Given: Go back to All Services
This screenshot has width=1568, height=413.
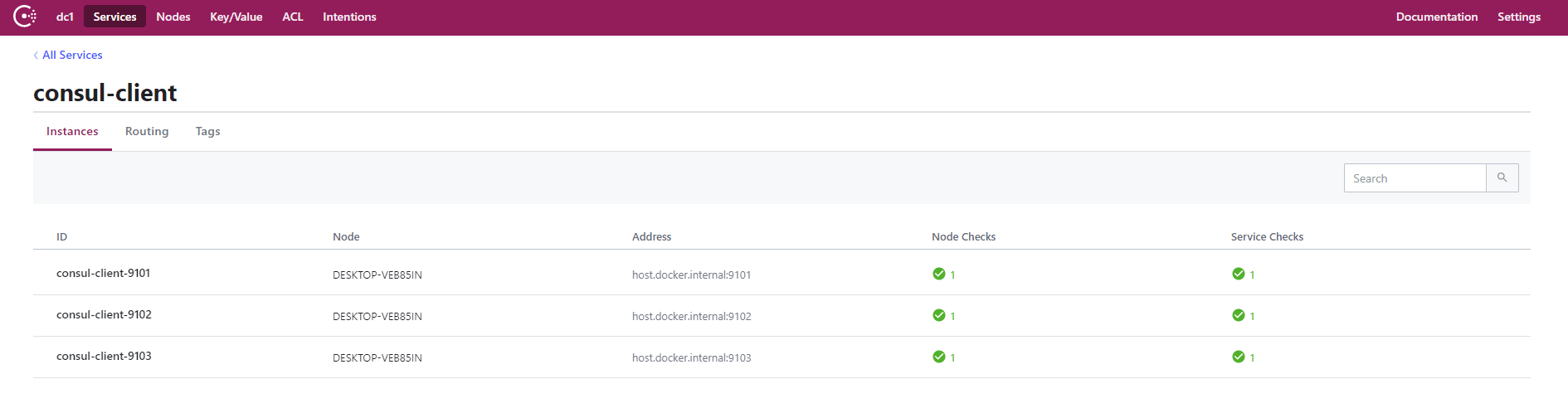Looking at the screenshot, I should (72, 56).
